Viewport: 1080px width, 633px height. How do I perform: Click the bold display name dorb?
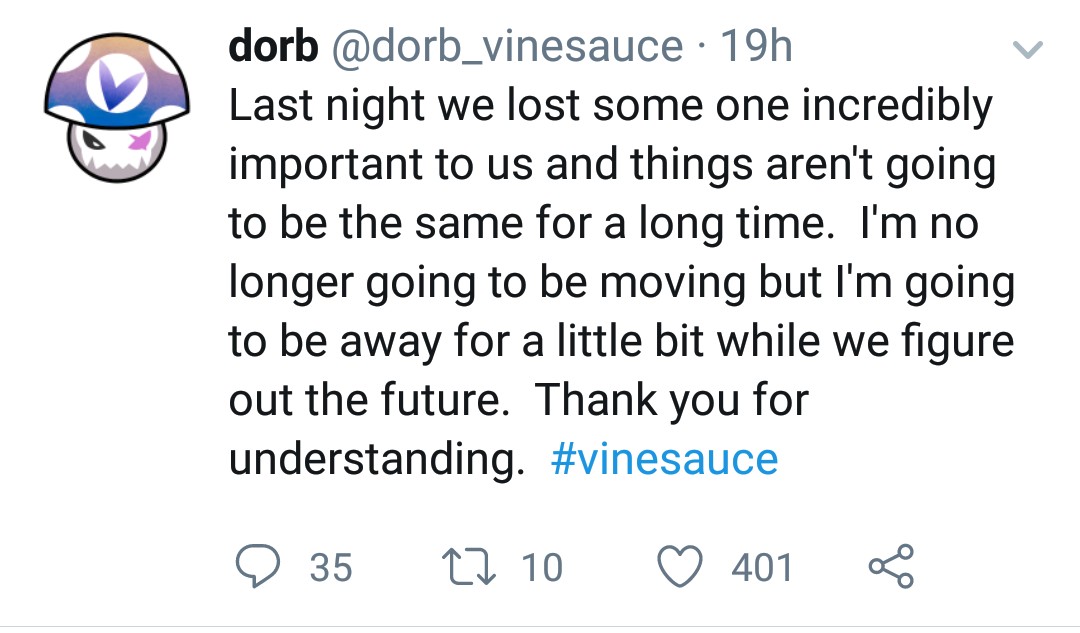273,46
